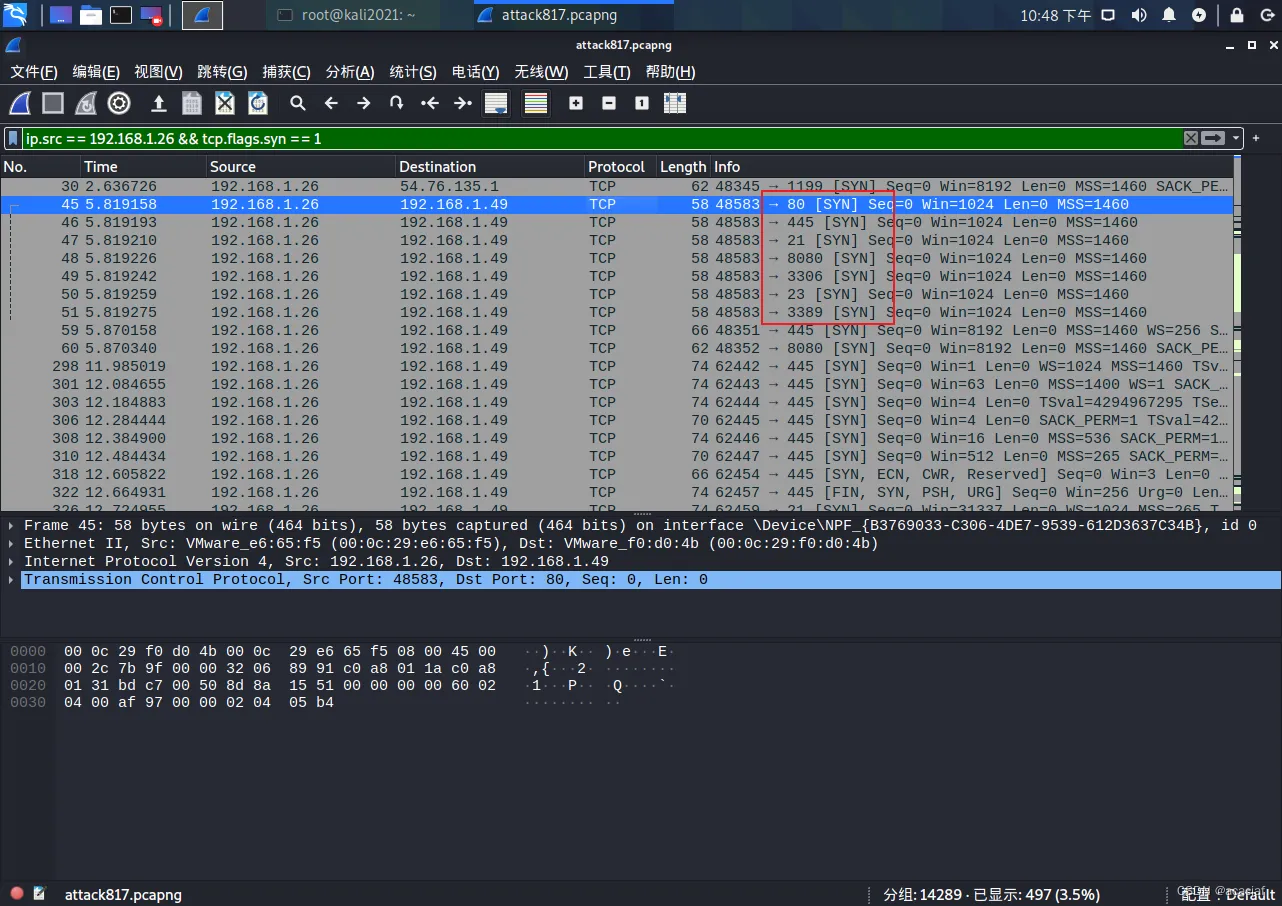1282x906 pixels.
Task: Expand the Frame 45 details row
Action: pyautogui.click(x=11, y=525)
